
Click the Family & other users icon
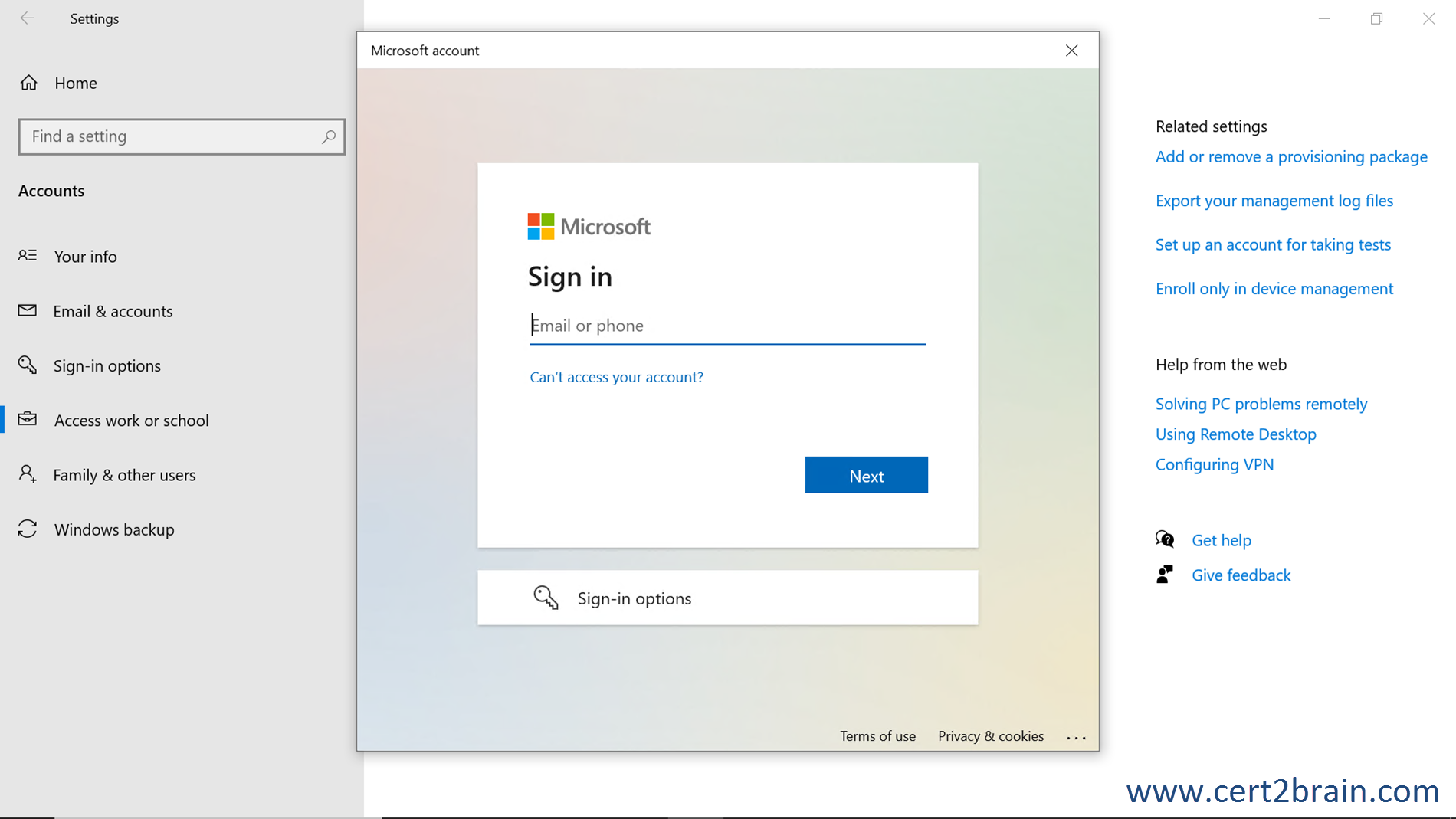tap(28, 474)
